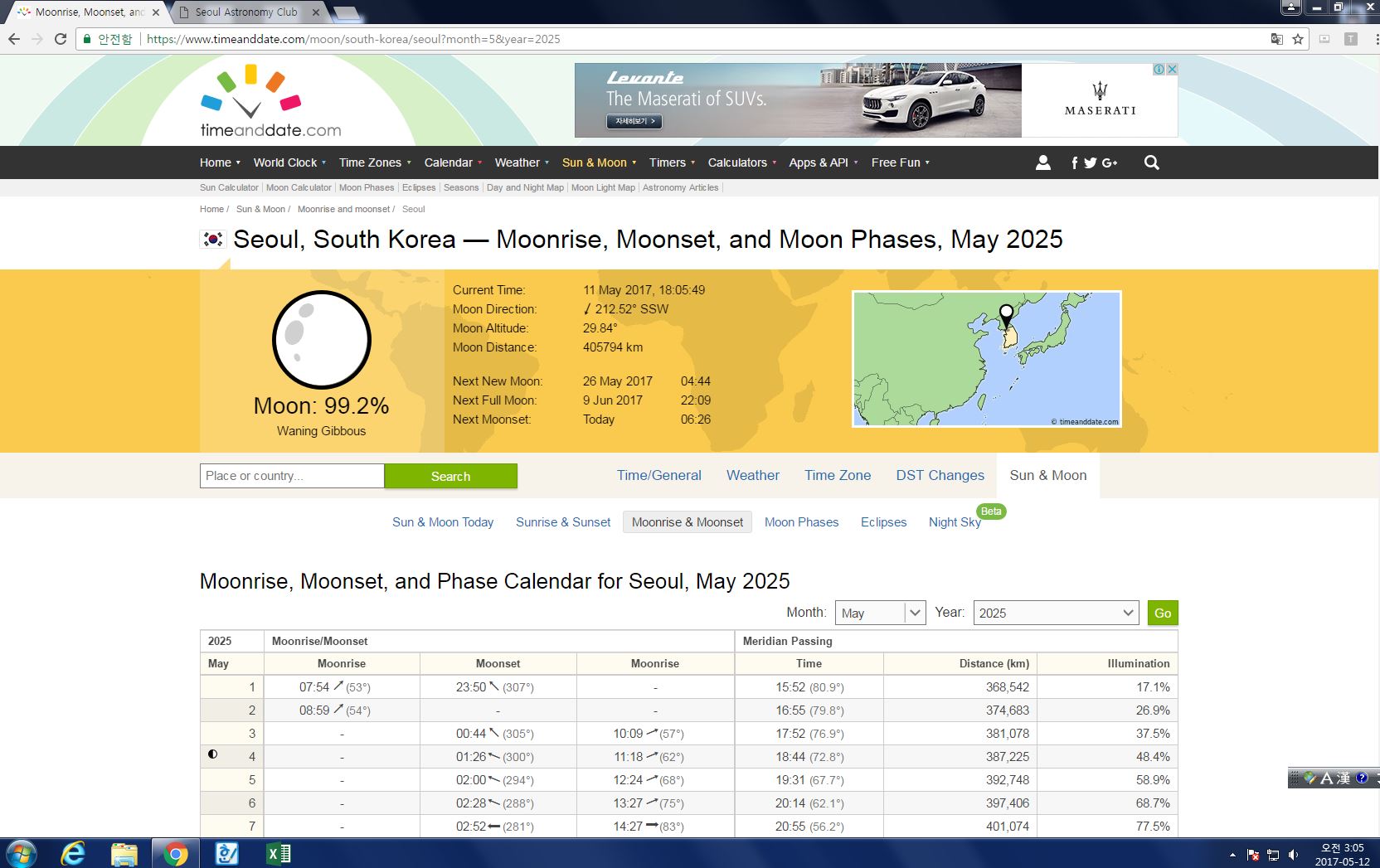Reload the page with refresh icon
The width and height of the screenshot is (1380, 868).
click(61, 39)
